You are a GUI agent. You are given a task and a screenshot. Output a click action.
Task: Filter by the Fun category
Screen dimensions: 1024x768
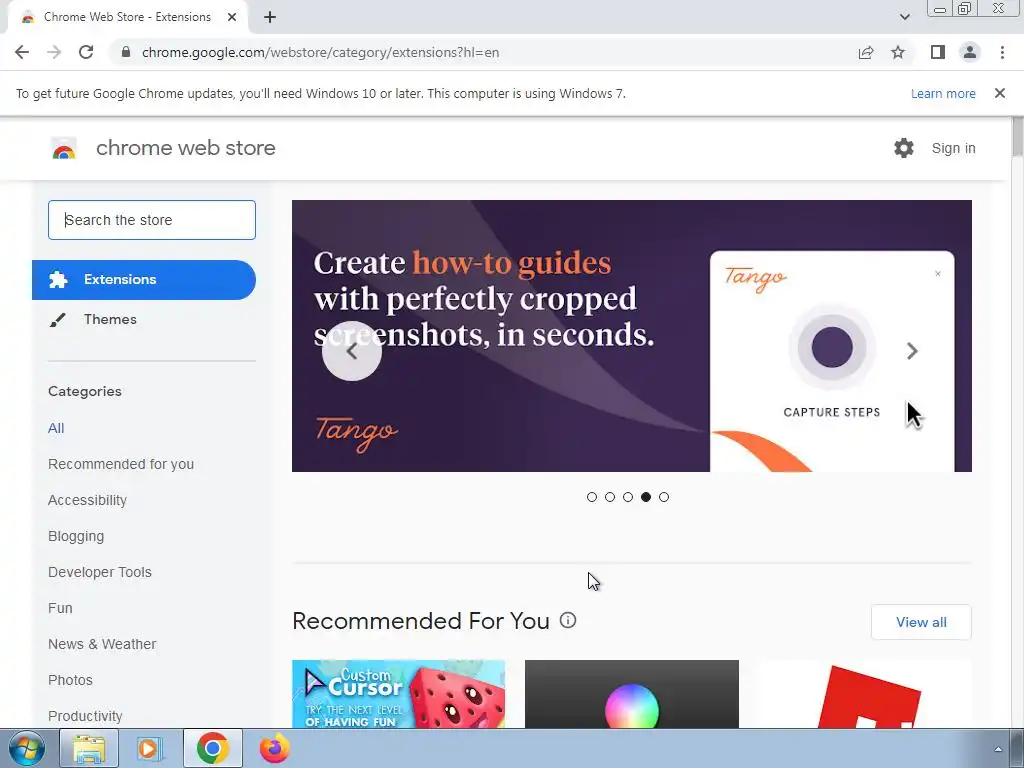60,608
